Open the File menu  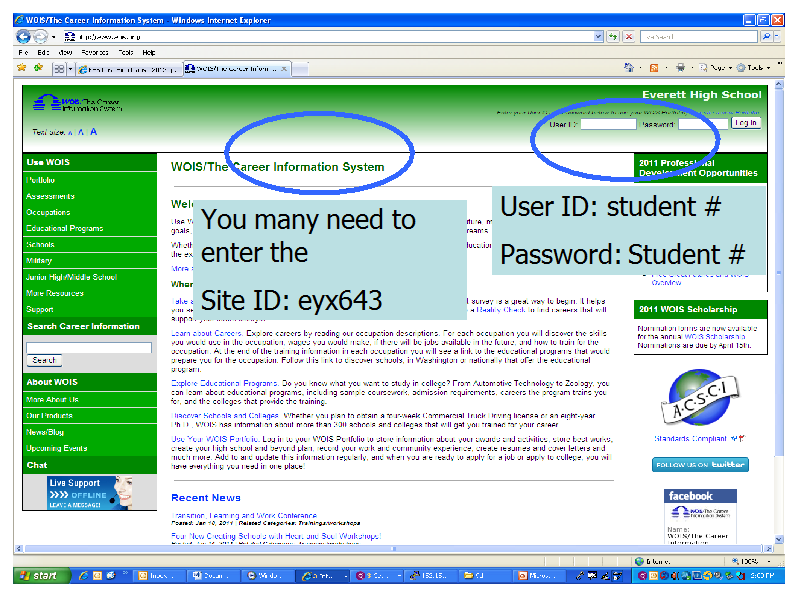point(23,52)
